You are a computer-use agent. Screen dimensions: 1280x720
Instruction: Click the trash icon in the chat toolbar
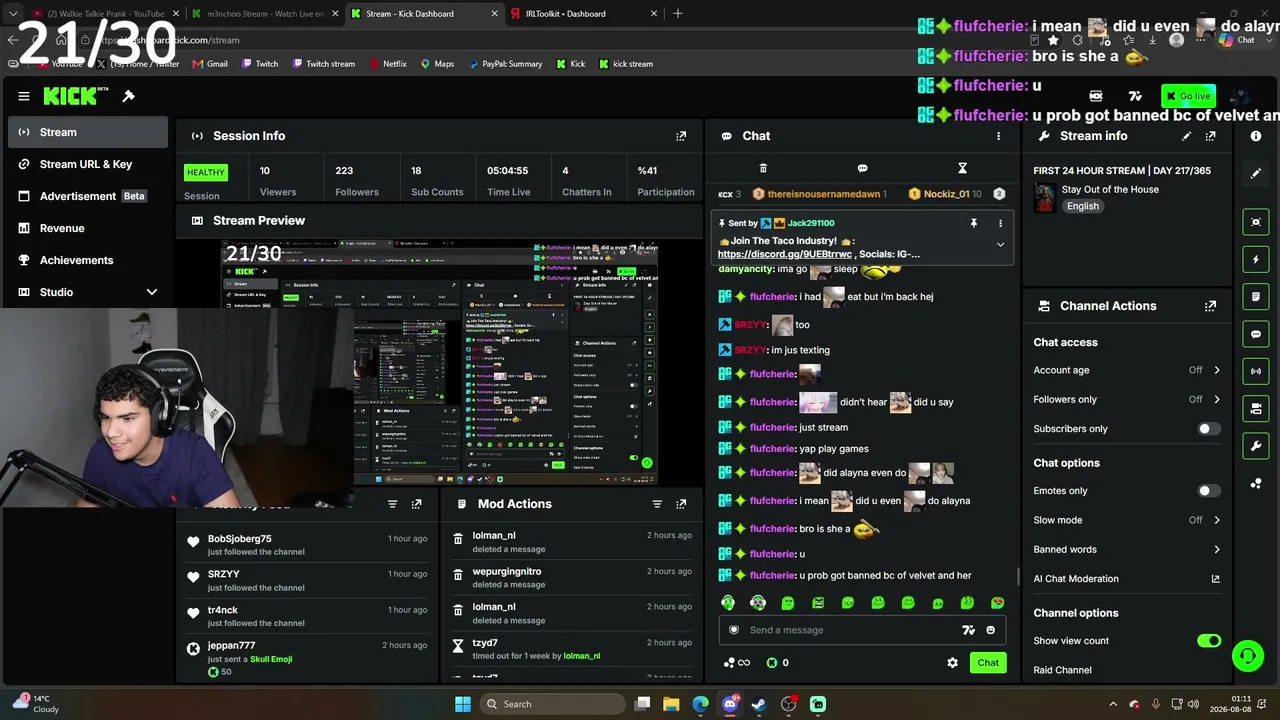pyautogui.click(x=763, y=168)
